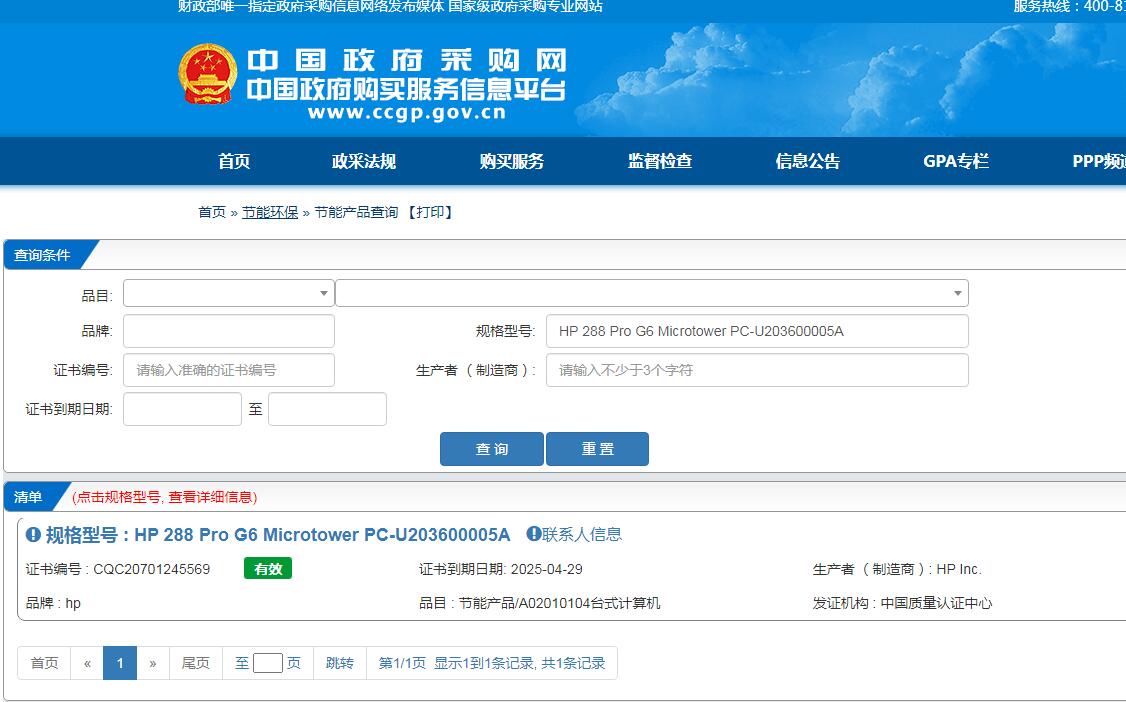The width and height of the screenshot is (1126, 702).
Task: Open 首页 in the navigation bar
Action: coord(234,162)
